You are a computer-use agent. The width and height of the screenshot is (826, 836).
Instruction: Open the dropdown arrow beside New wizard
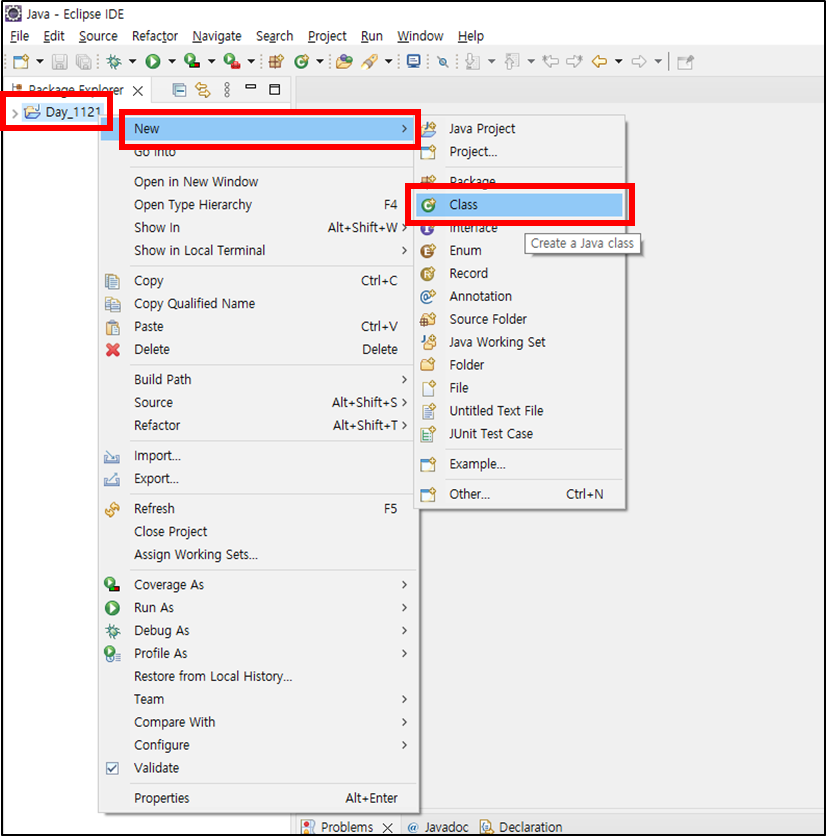[39, 62]
